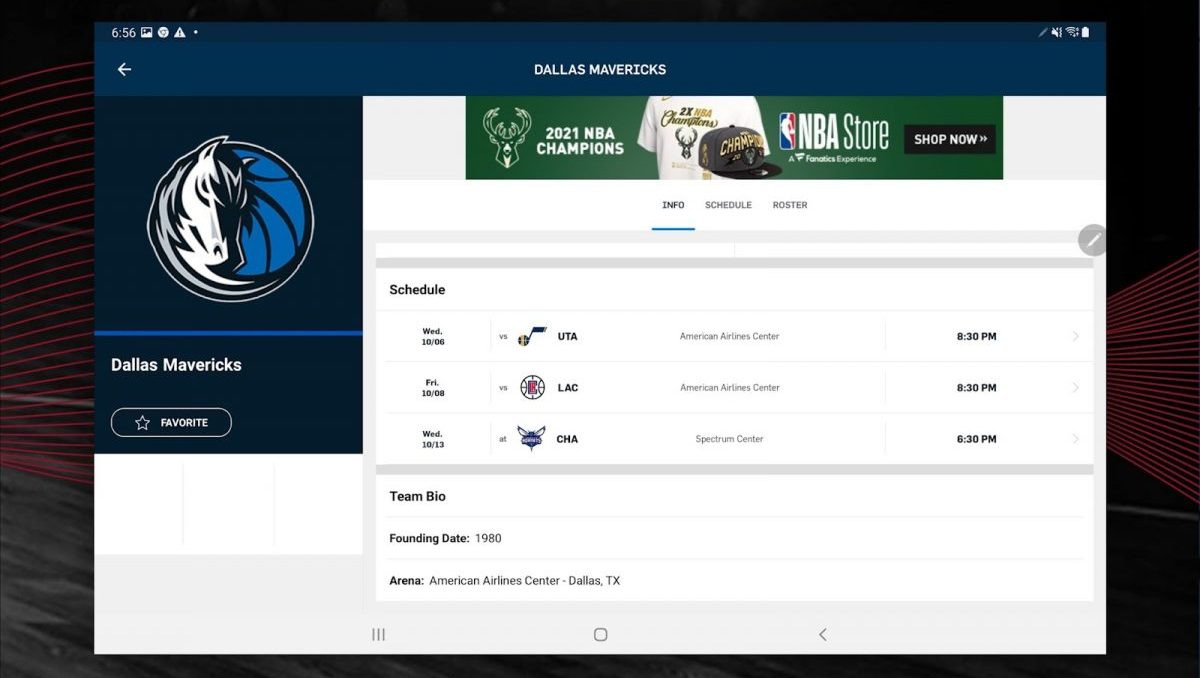Switch to the Roster tab
The width and height of the screenshot is (1200, 678).
pyautogui.click(x=789, y=205)
